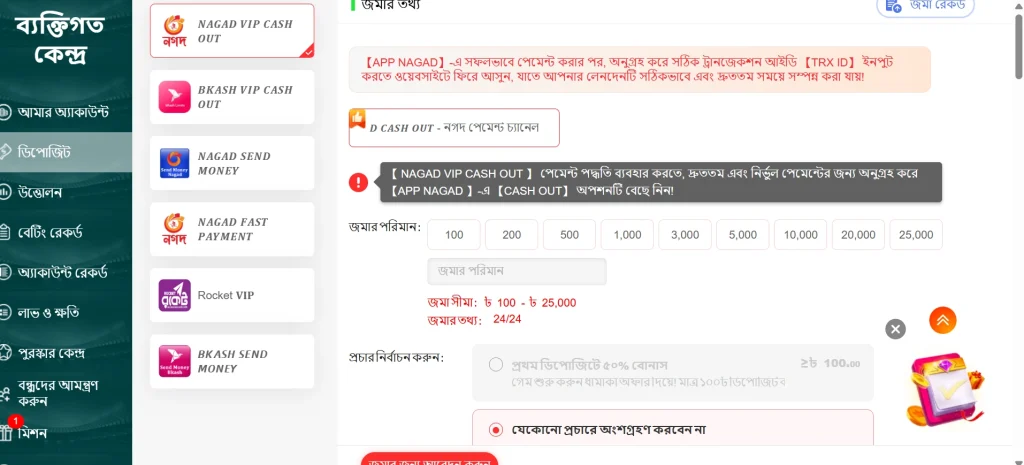Click the icon beside আমার অ্যাকাউন্ট

point(5,112)
